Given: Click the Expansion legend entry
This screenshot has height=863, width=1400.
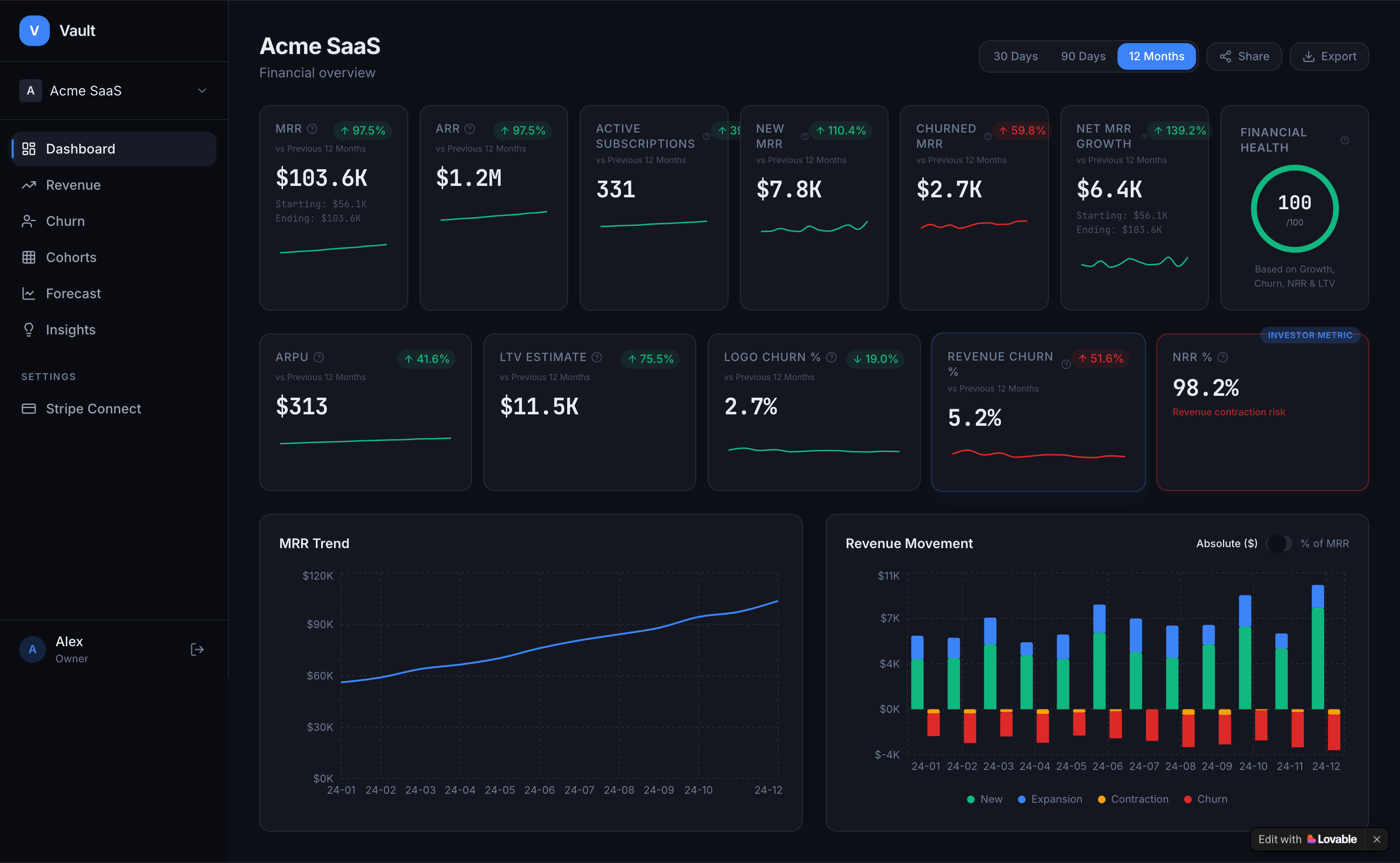Looking at the screenshot, I should click(x=1049, y=799).
